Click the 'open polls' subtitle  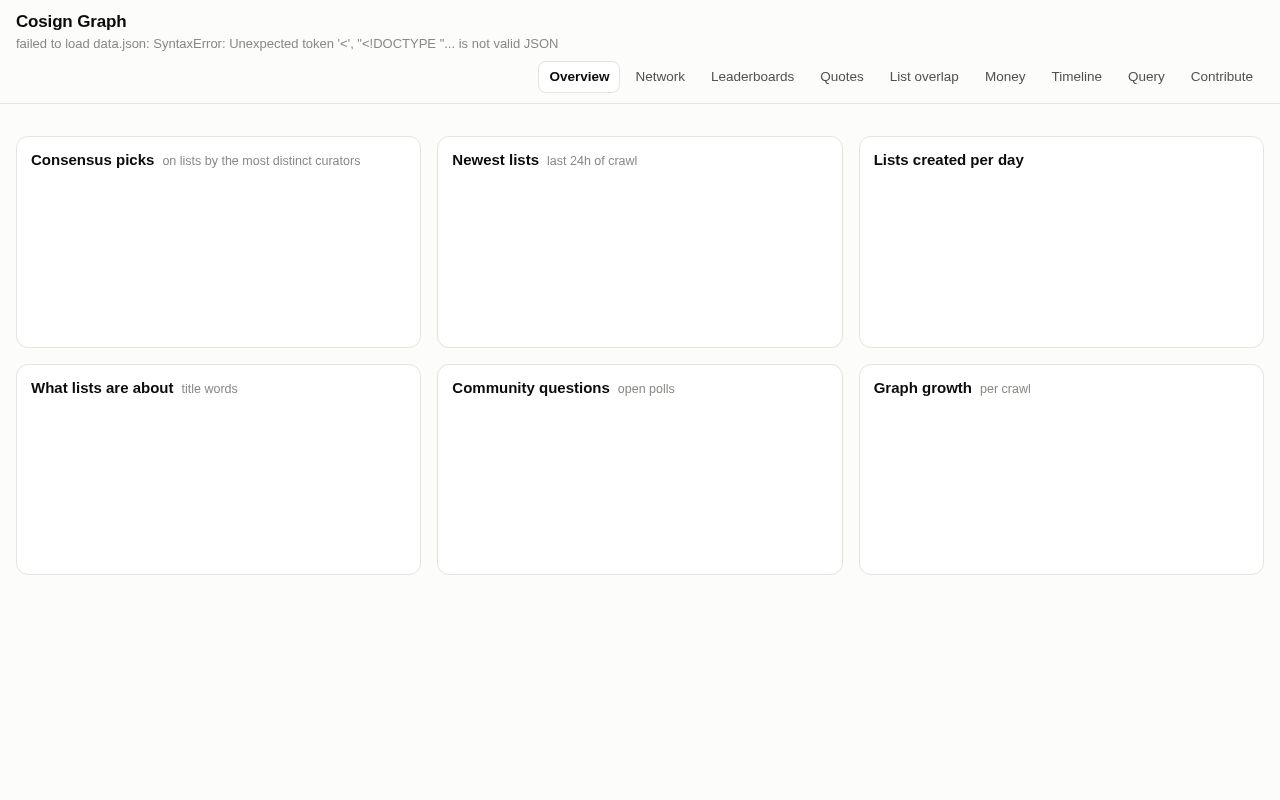click(646, 389)
